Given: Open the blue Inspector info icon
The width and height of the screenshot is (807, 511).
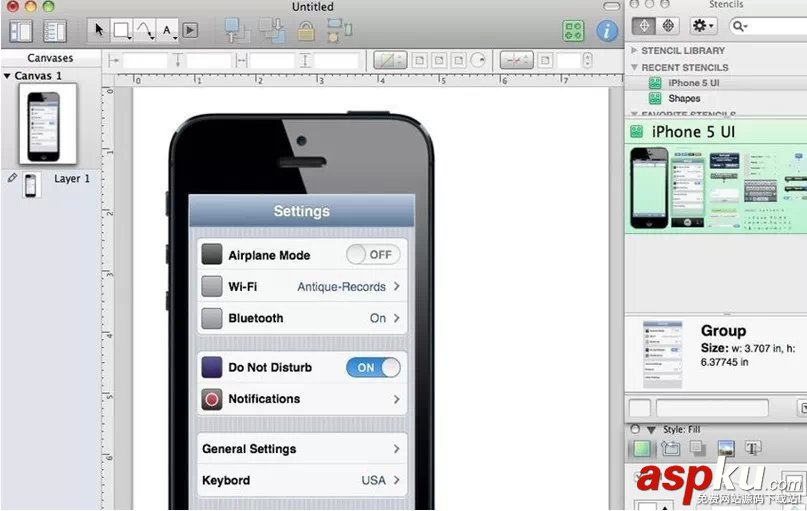Looking at the screenshot, I should click(607, 31).
